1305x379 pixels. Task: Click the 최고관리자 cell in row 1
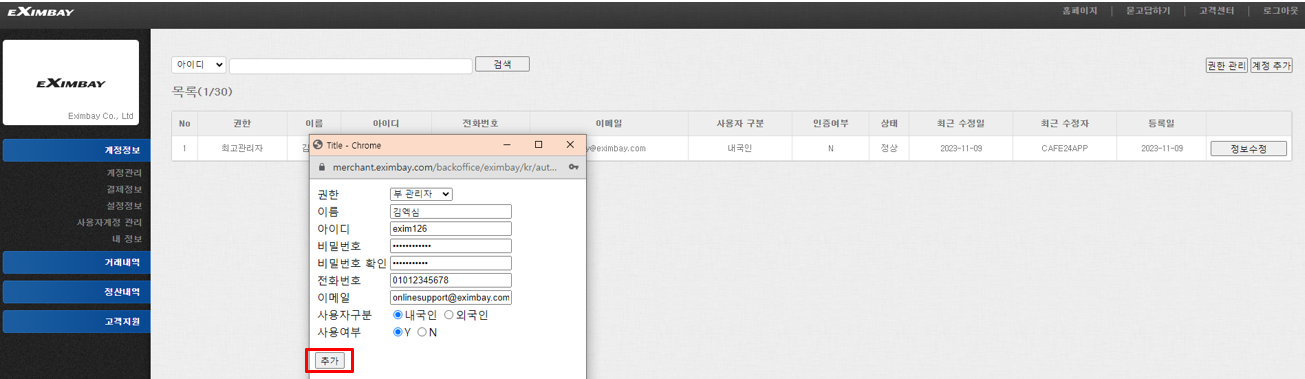[x=242, y=148]
